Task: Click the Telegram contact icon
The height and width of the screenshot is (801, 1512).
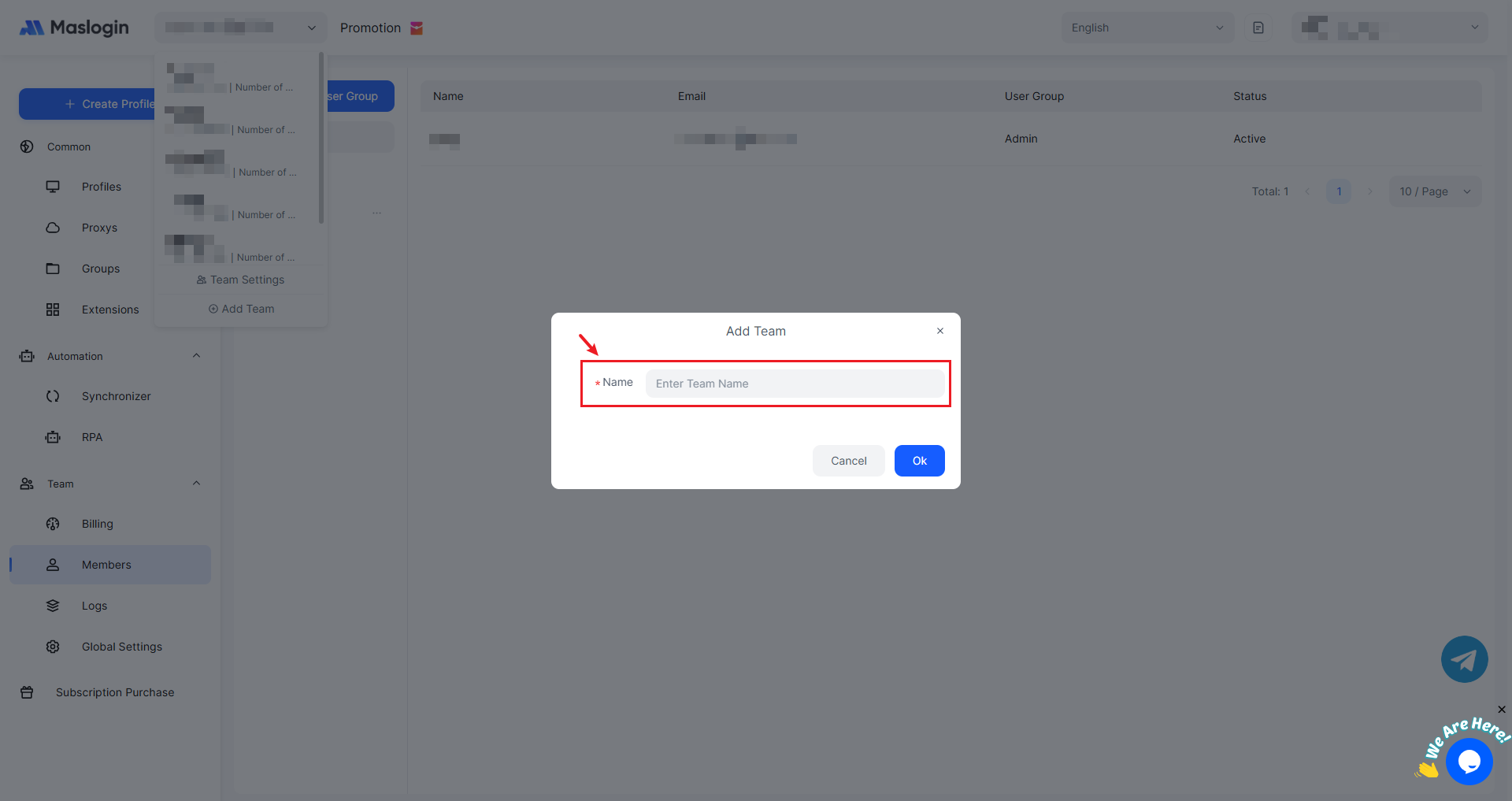Action: pyautogui.click(x=1464, y=659)
